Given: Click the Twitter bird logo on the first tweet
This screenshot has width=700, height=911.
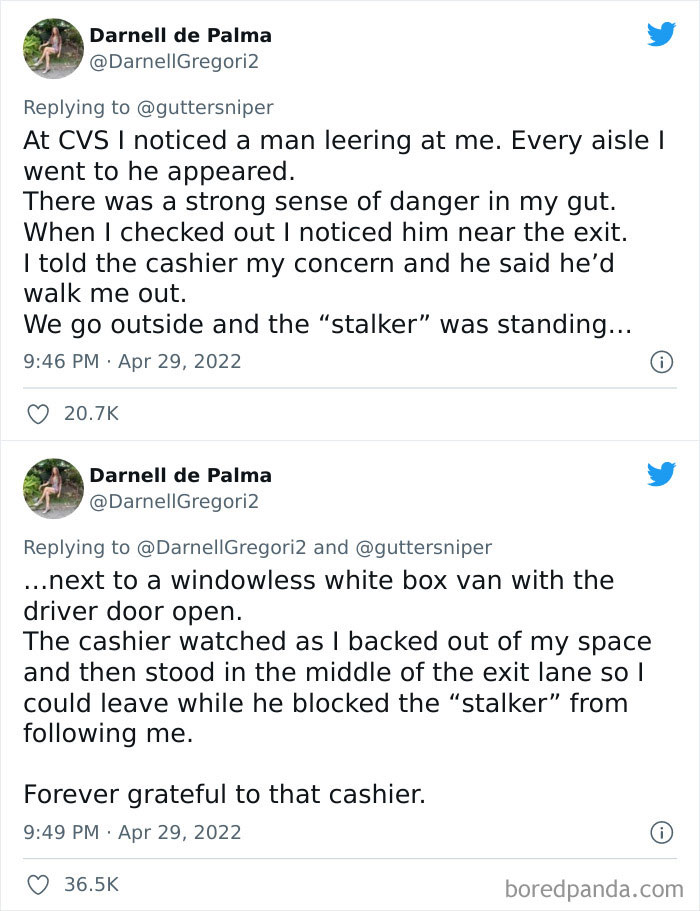Looking at the screenshot, I should (x=662, y=34).
